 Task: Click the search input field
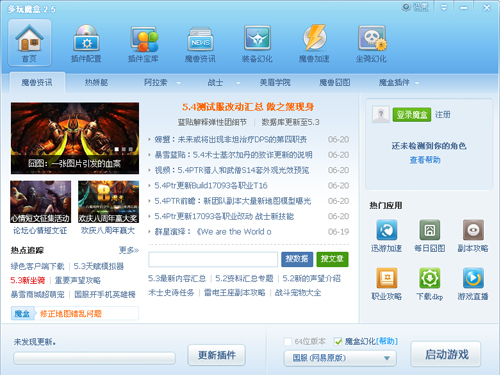point(213,259)
